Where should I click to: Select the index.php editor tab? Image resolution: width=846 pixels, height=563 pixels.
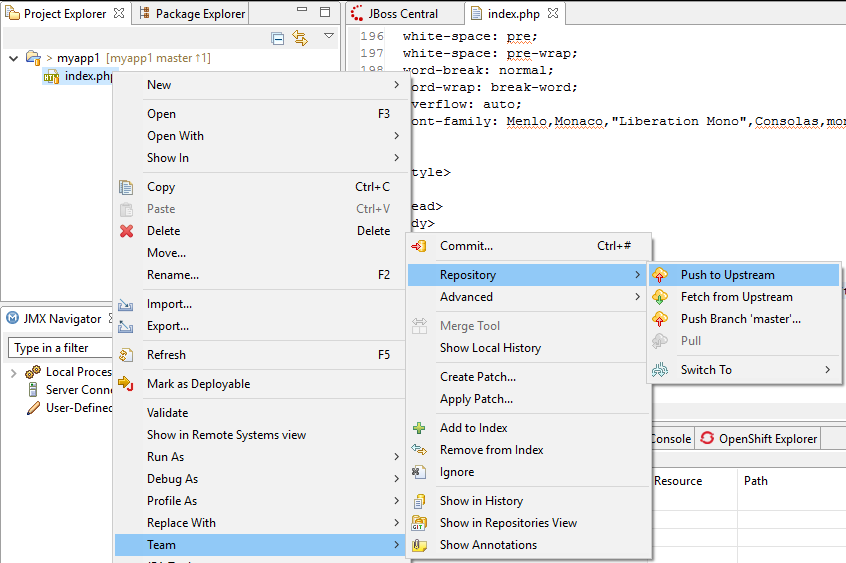(x=513, y=13)
